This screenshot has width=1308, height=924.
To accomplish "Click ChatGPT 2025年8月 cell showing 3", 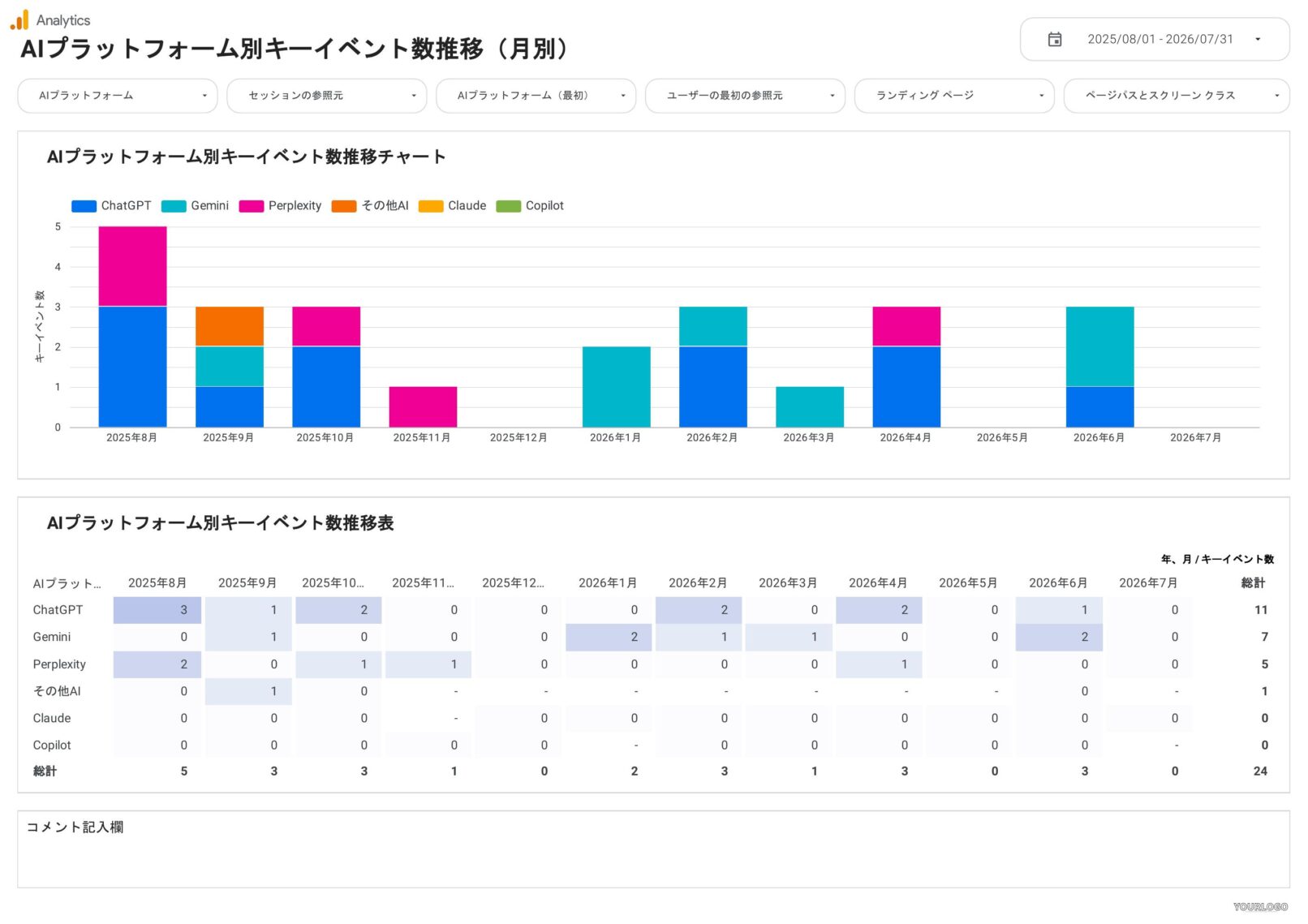I will pyautogui.click(x=157, y=610).
